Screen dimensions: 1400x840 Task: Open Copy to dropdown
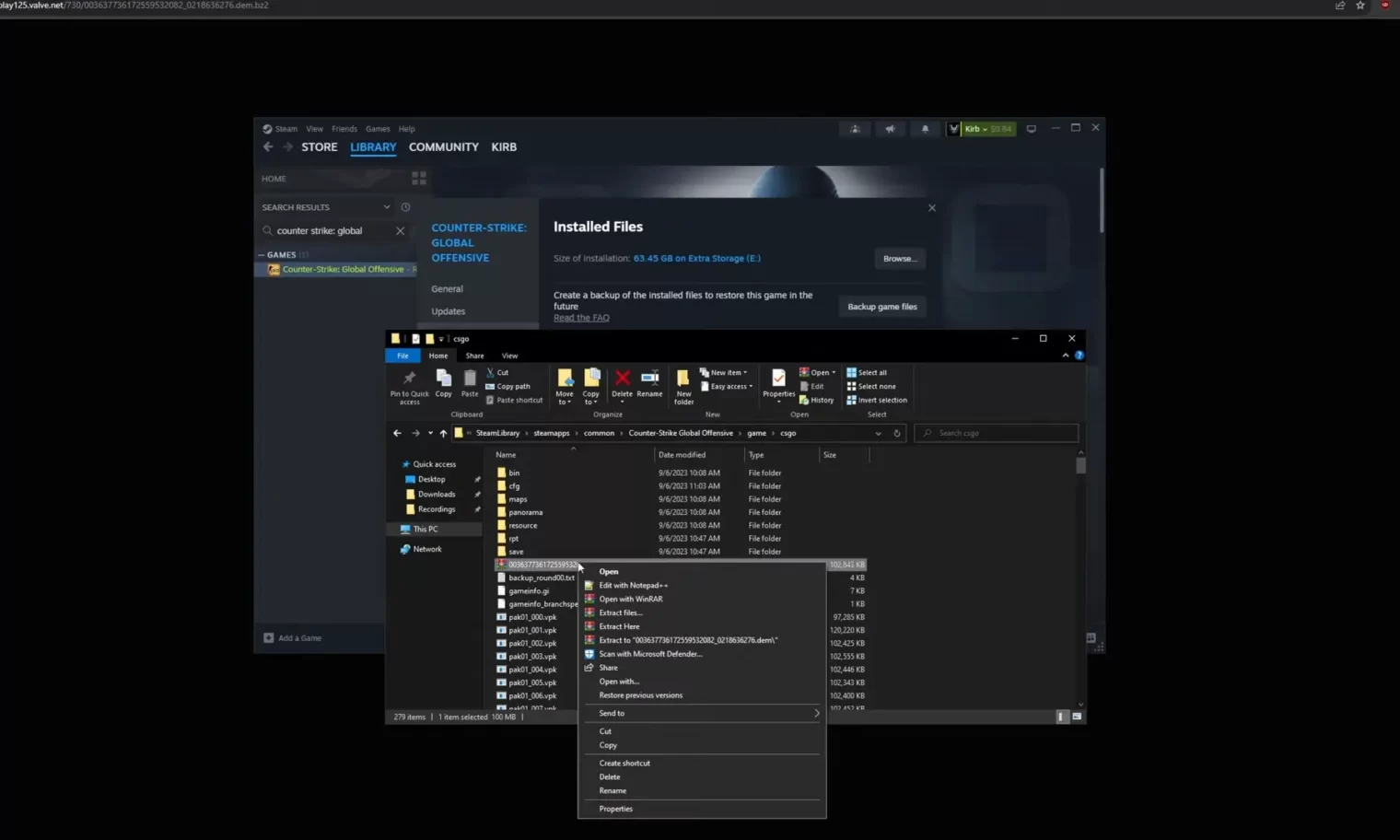pyautogui.click(x=591, y=398)
